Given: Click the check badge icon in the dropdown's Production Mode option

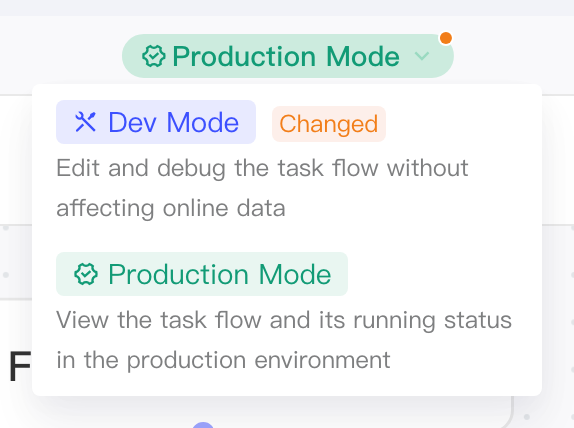Looking at the screenshot, I should 86,274.
